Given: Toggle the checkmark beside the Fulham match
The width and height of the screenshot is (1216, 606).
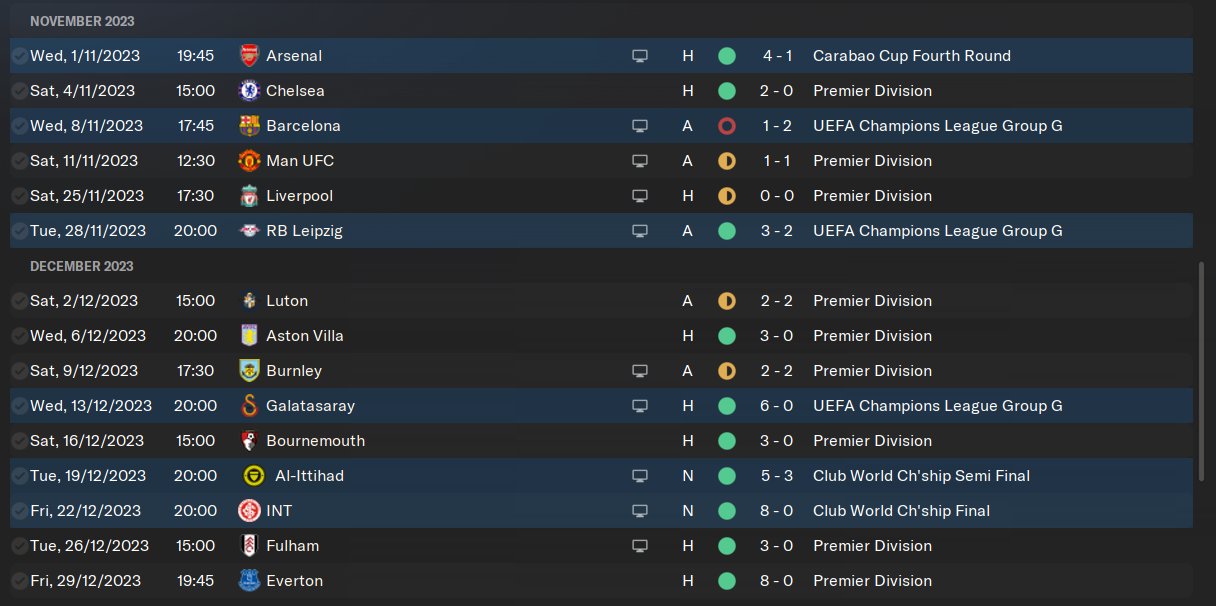Looking at the screenshot, I should 19,546.
